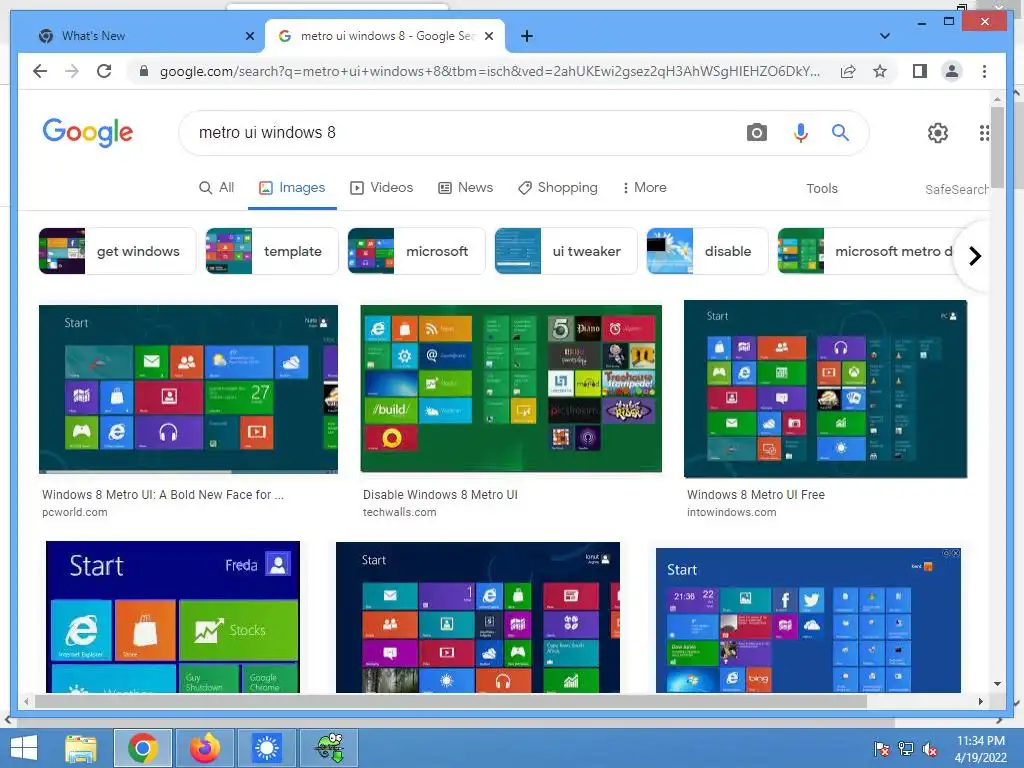Close the metro ui windows 8 tab
Image resolution: width=1024 pixels, height=768 pixels.
(488, 36)
